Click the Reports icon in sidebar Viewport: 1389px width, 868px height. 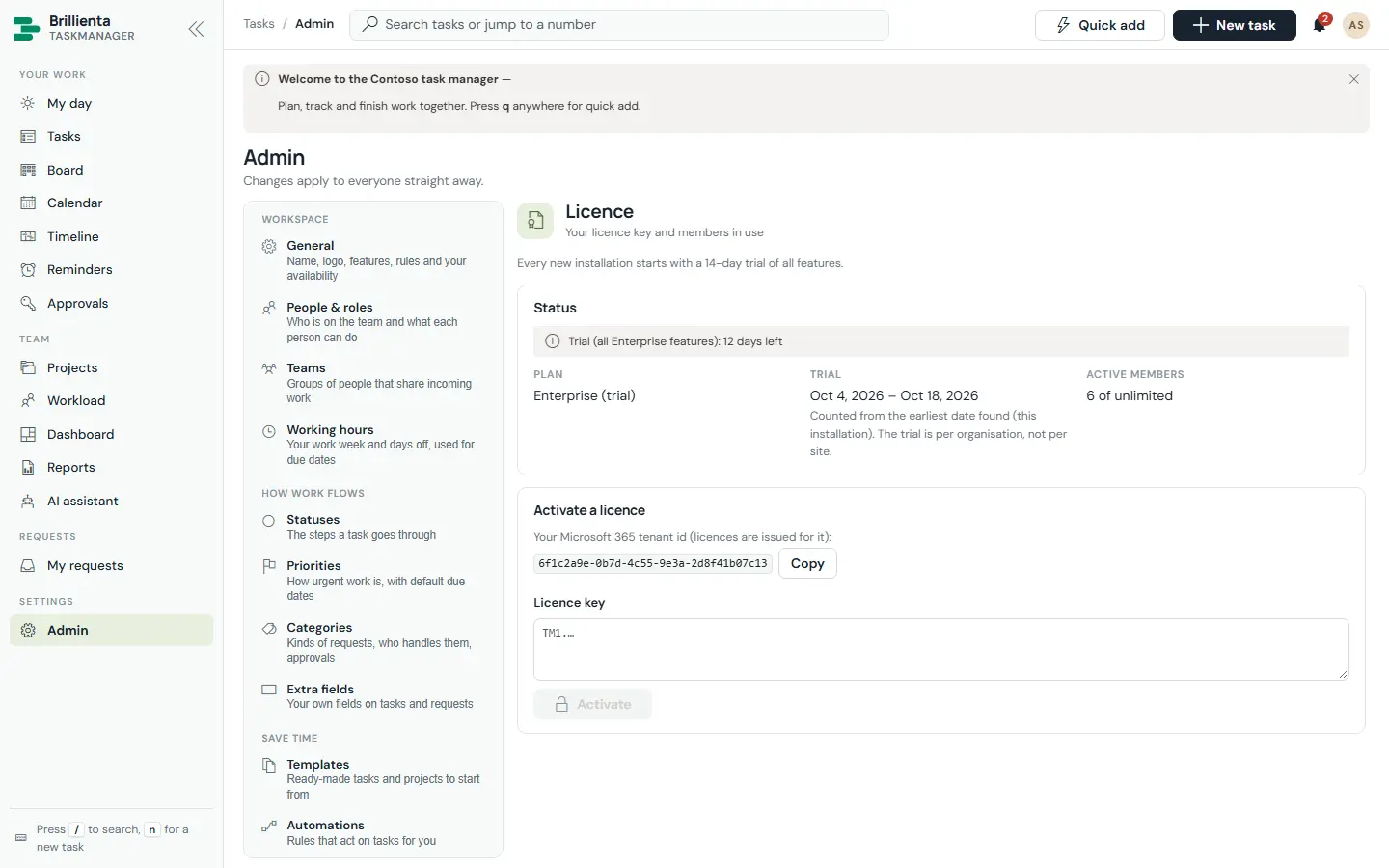pos(28,467)
